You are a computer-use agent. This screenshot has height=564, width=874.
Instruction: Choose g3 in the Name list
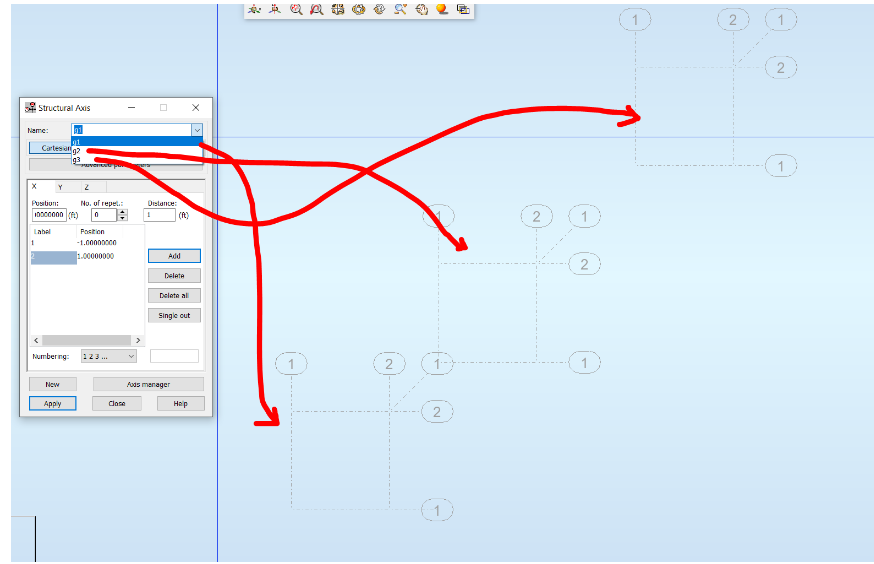137,159
